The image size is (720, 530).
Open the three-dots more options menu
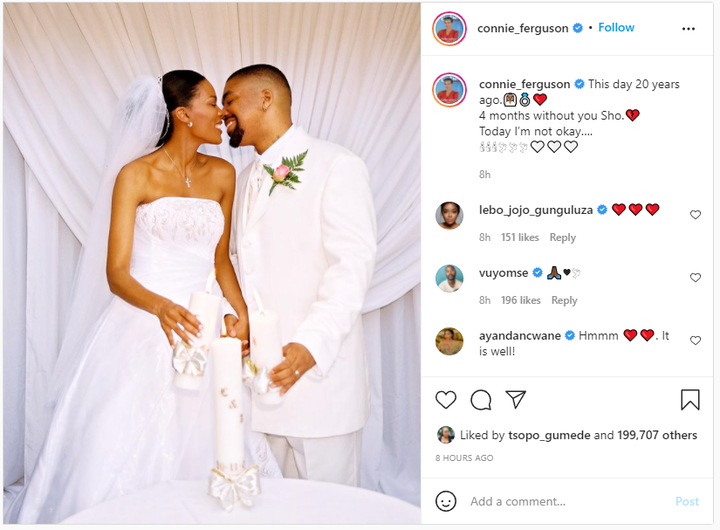688,28
